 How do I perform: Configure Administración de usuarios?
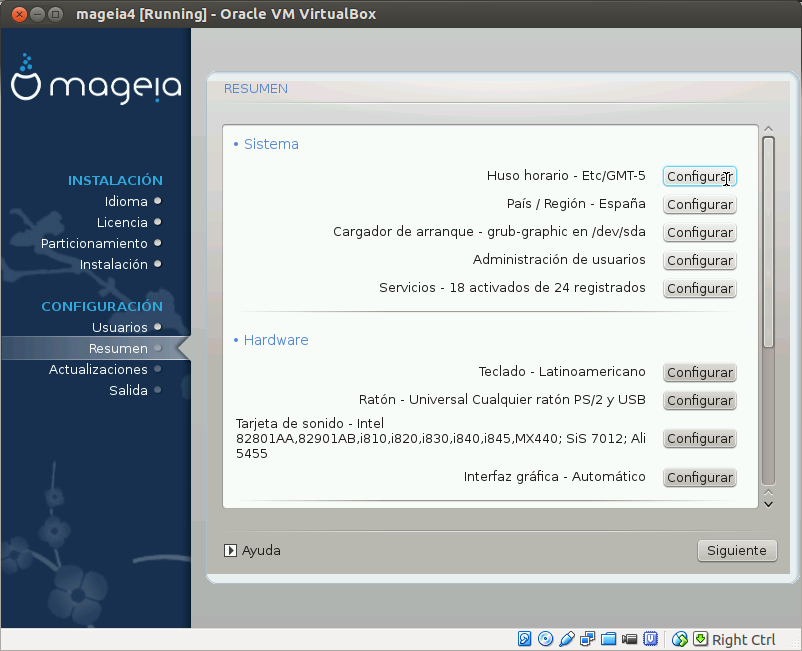(x=699, y=260)
